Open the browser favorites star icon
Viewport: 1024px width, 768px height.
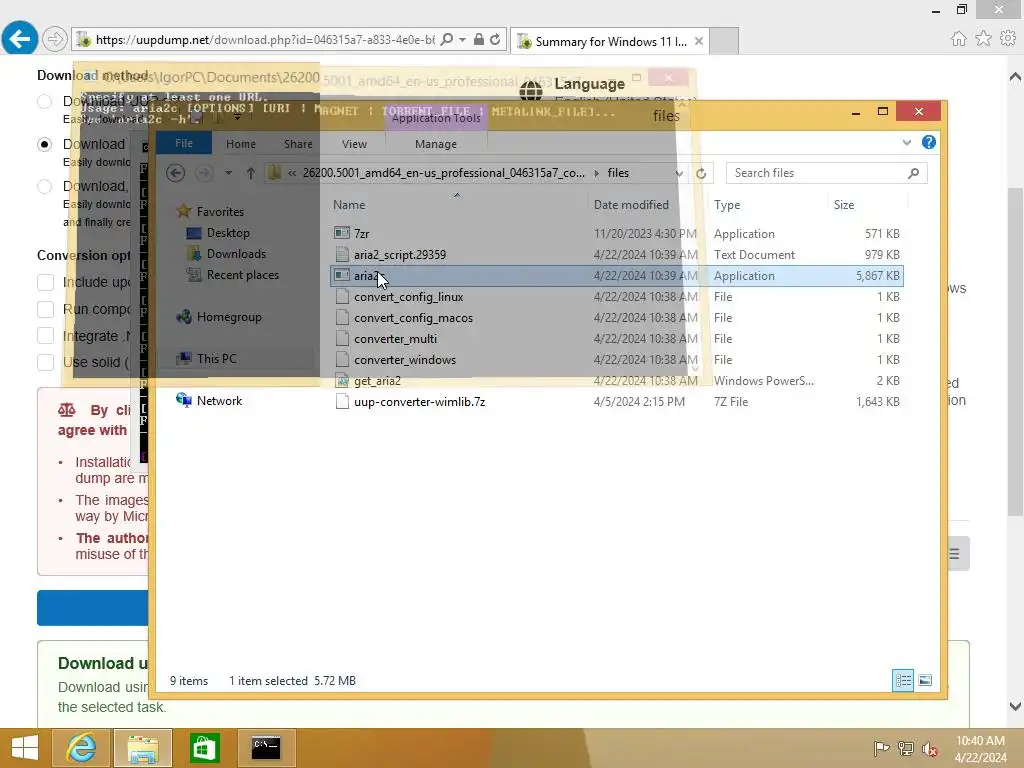point(983,39)
